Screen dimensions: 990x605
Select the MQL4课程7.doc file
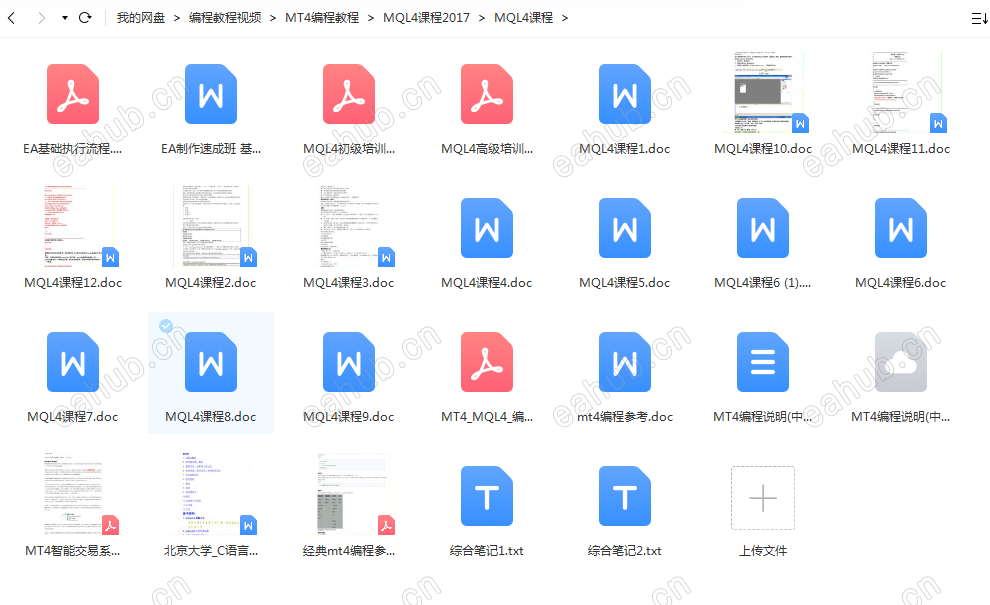pyautogui.click(x=71, y=362)
